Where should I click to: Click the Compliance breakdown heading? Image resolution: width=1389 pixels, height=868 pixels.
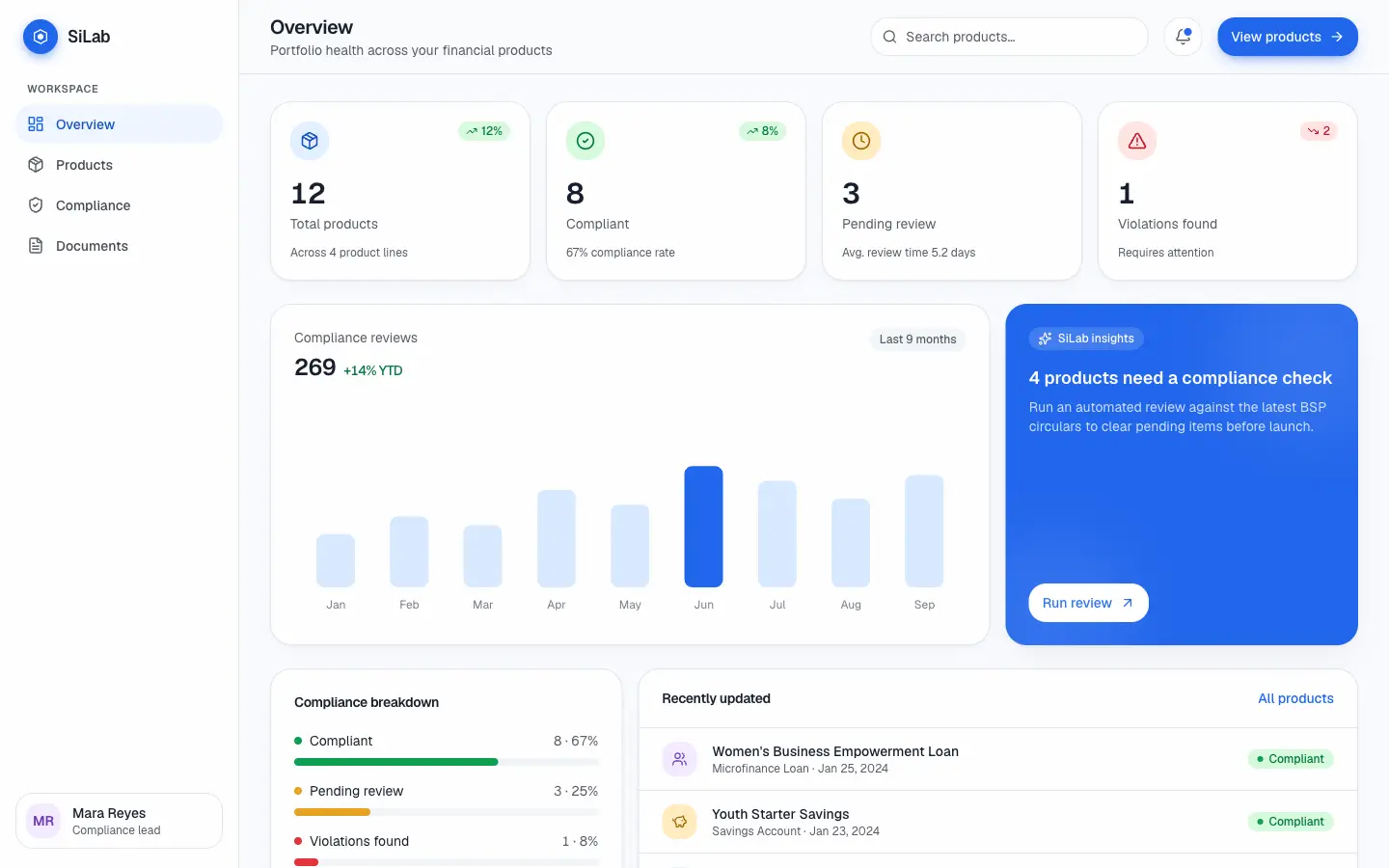coord(367,702)
